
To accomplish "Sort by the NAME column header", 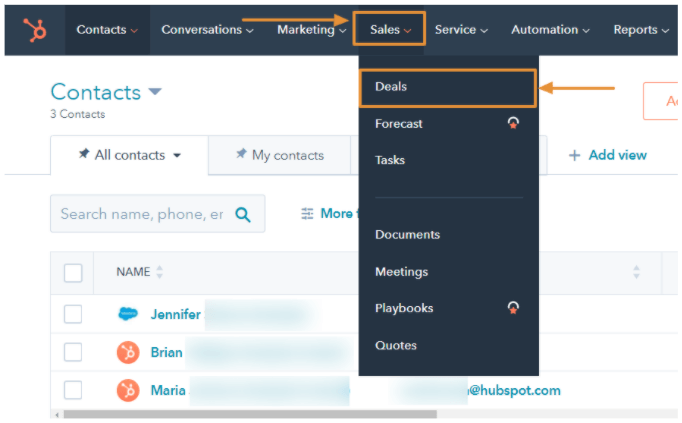I will click(133, 272).
